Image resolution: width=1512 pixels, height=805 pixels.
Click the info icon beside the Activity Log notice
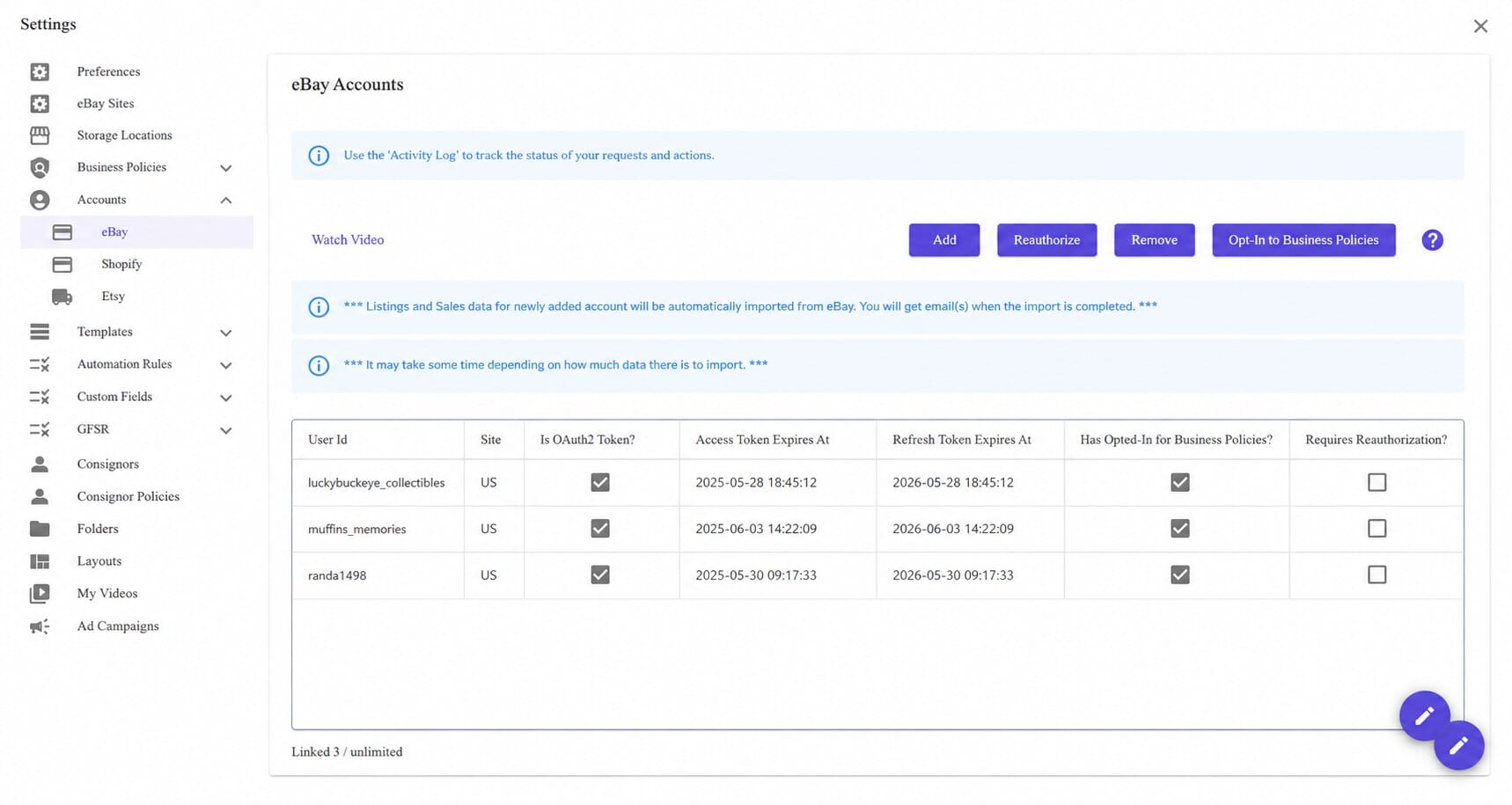(319, 156)
